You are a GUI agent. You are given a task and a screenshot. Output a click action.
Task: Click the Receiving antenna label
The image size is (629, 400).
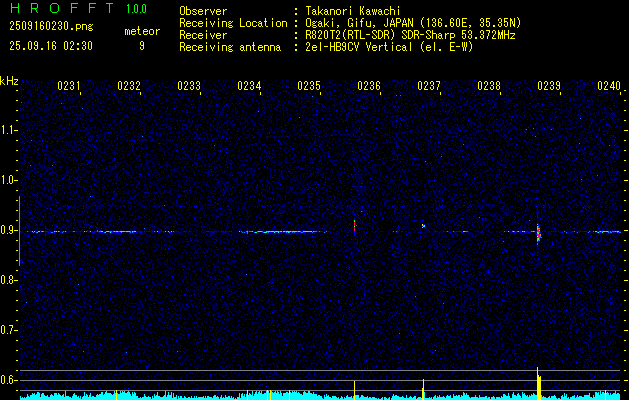click(230, 47)
